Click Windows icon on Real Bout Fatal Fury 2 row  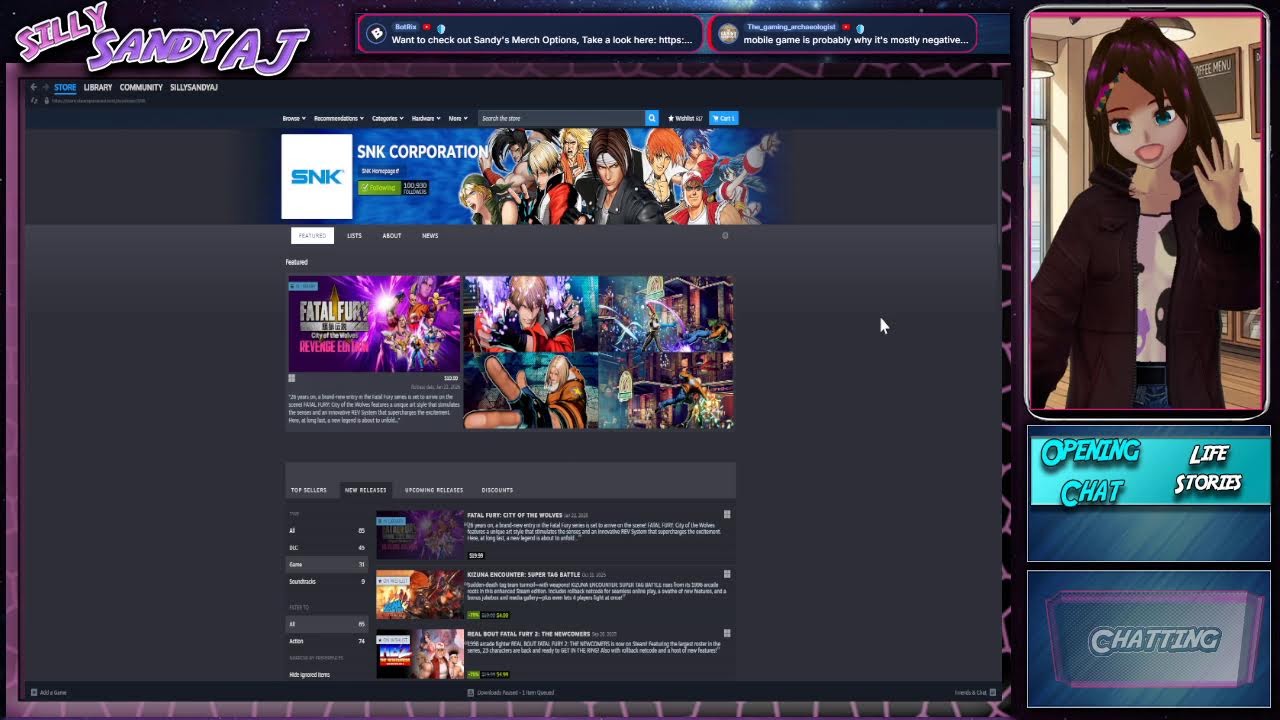click(x=727, y=633)
